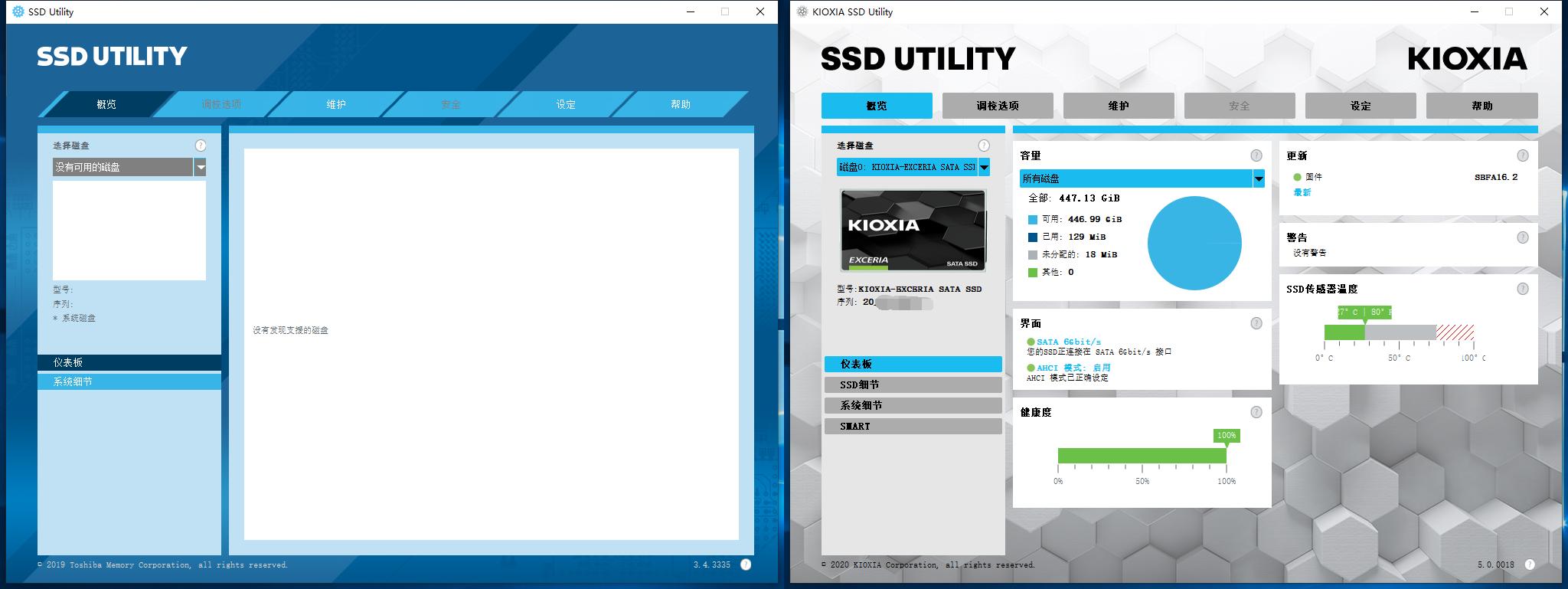Screen dimensions: 1568x589
Task: Open the 磁盘0 KIOXIA-EXCERIA disk selector dropdown
Action: click(984, 167)
